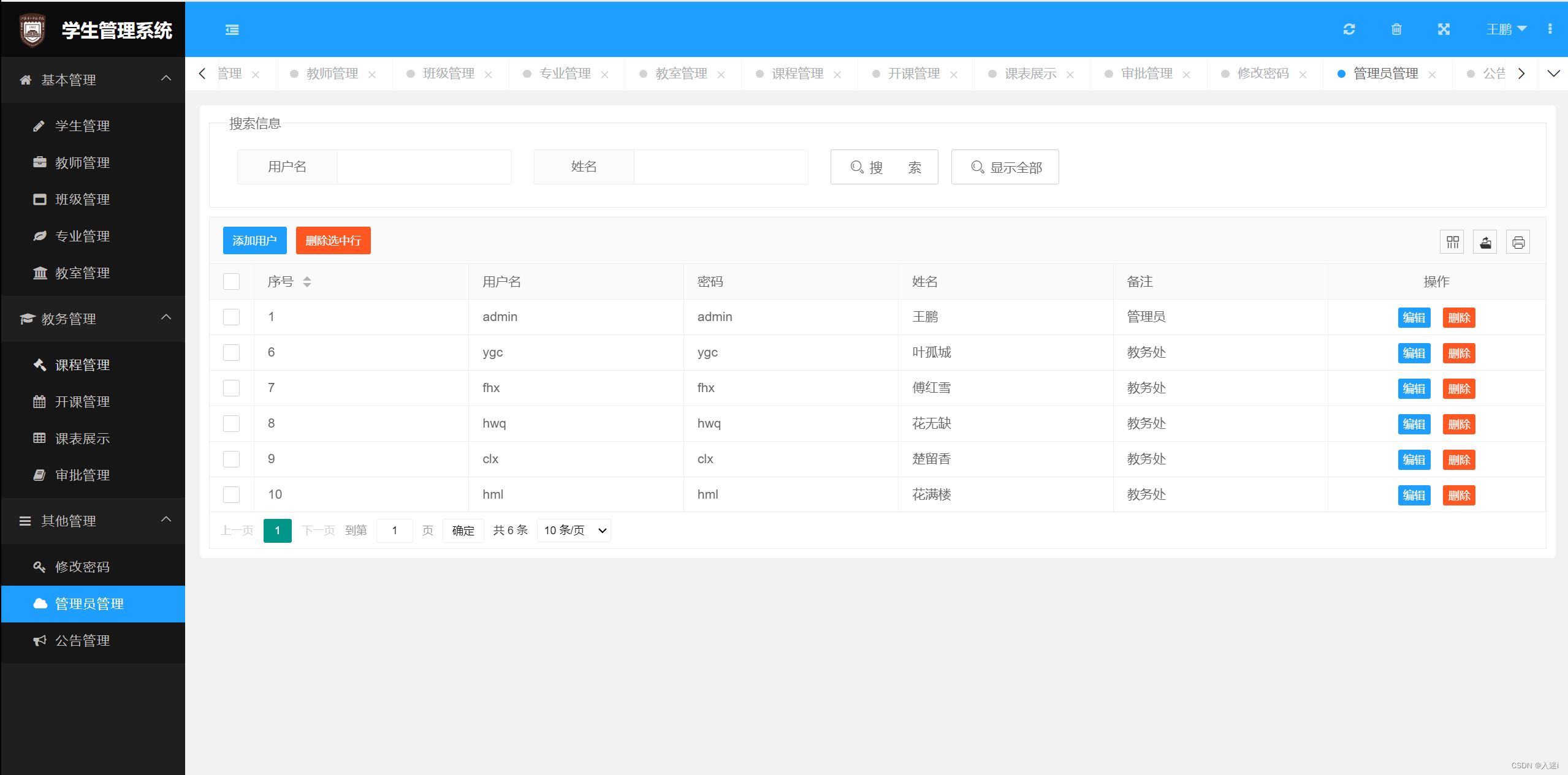Close the 专业管理 tab
The width and height of the screenshot is (1568, 775).
(x=605, y=75)
